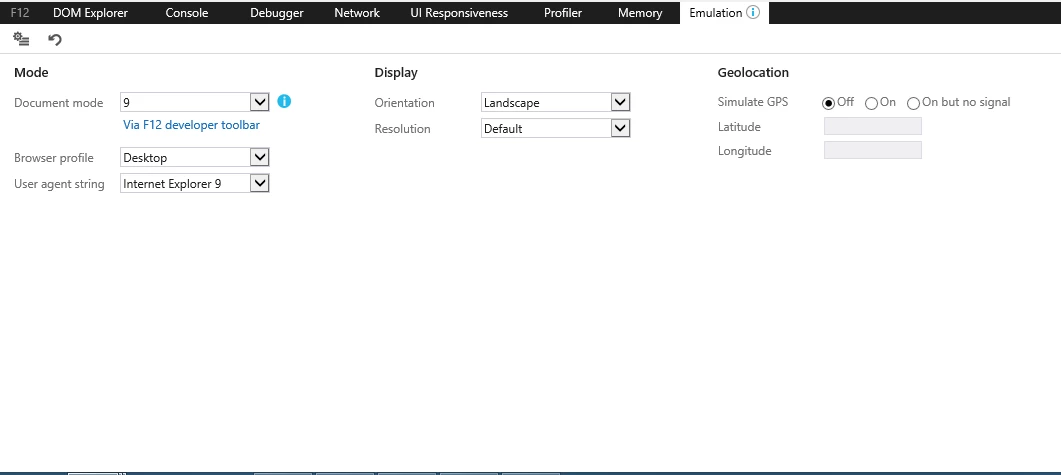The image size is (1061, 475).
Task: Switch to the Debugger tab
Action: [276, 13]
